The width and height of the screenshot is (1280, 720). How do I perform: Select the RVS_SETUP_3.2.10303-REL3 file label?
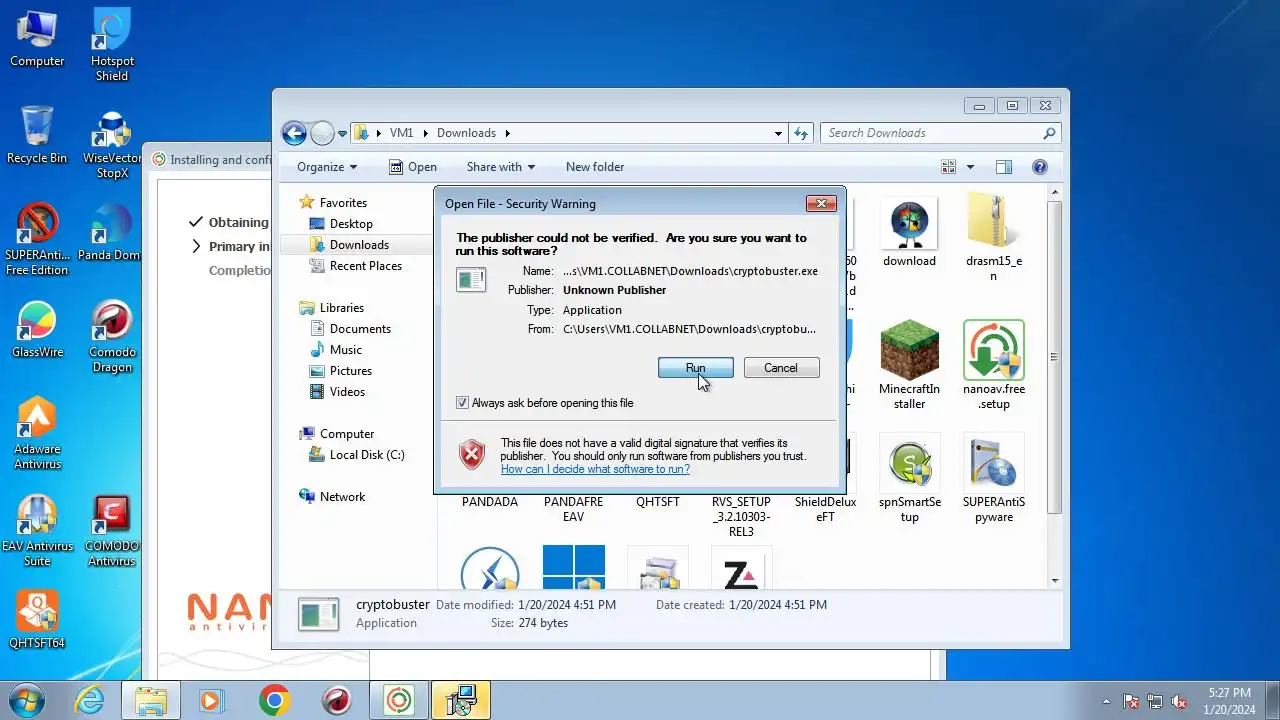[x=741, y=517]
